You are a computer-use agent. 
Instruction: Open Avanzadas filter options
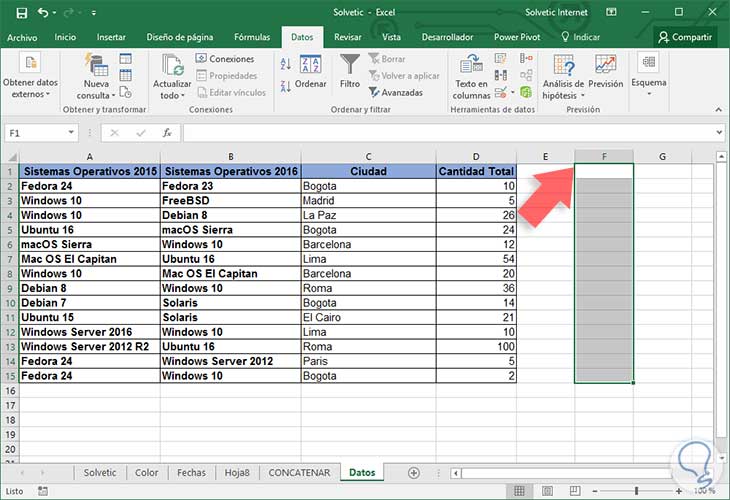pyautogui.click(x=396, y=92)
